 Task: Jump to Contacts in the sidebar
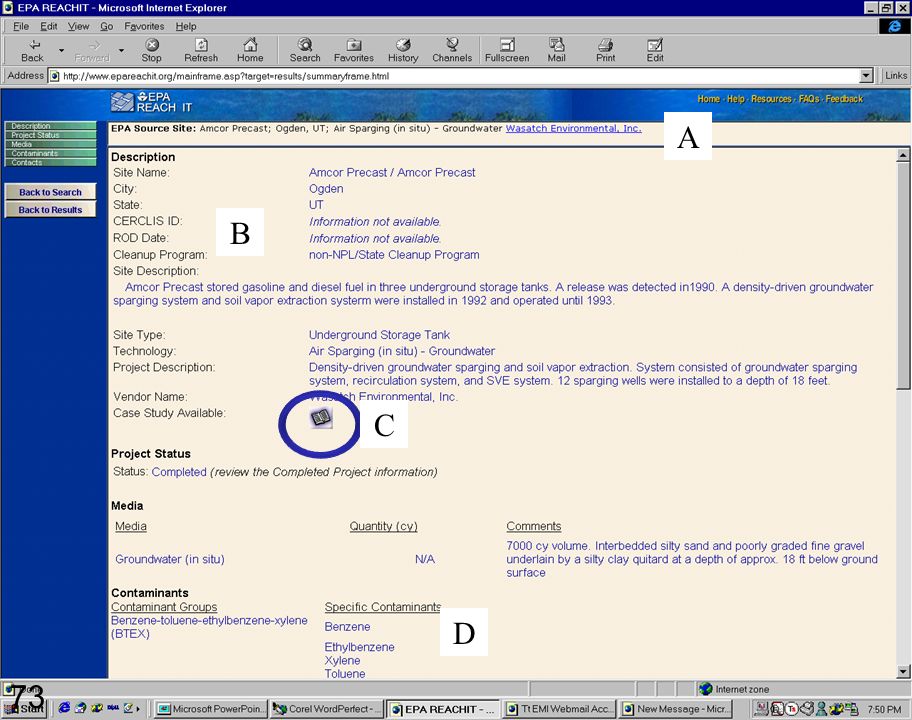pos(51,162)
